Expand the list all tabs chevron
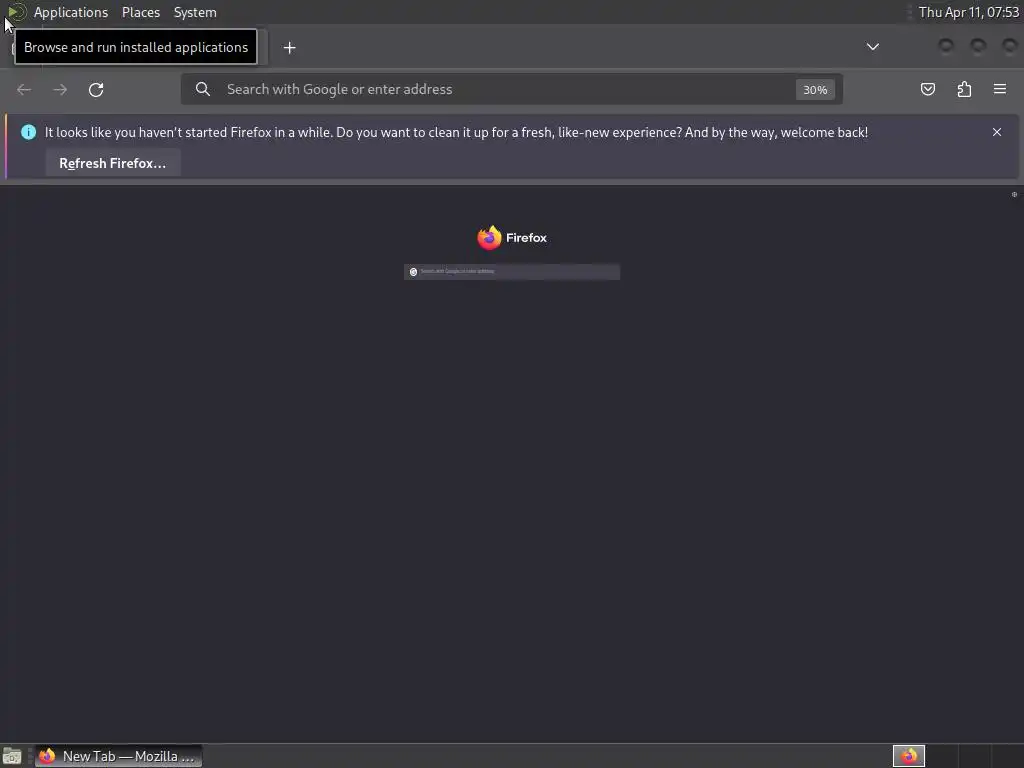Screen dimensions: 1024x768 872,47
